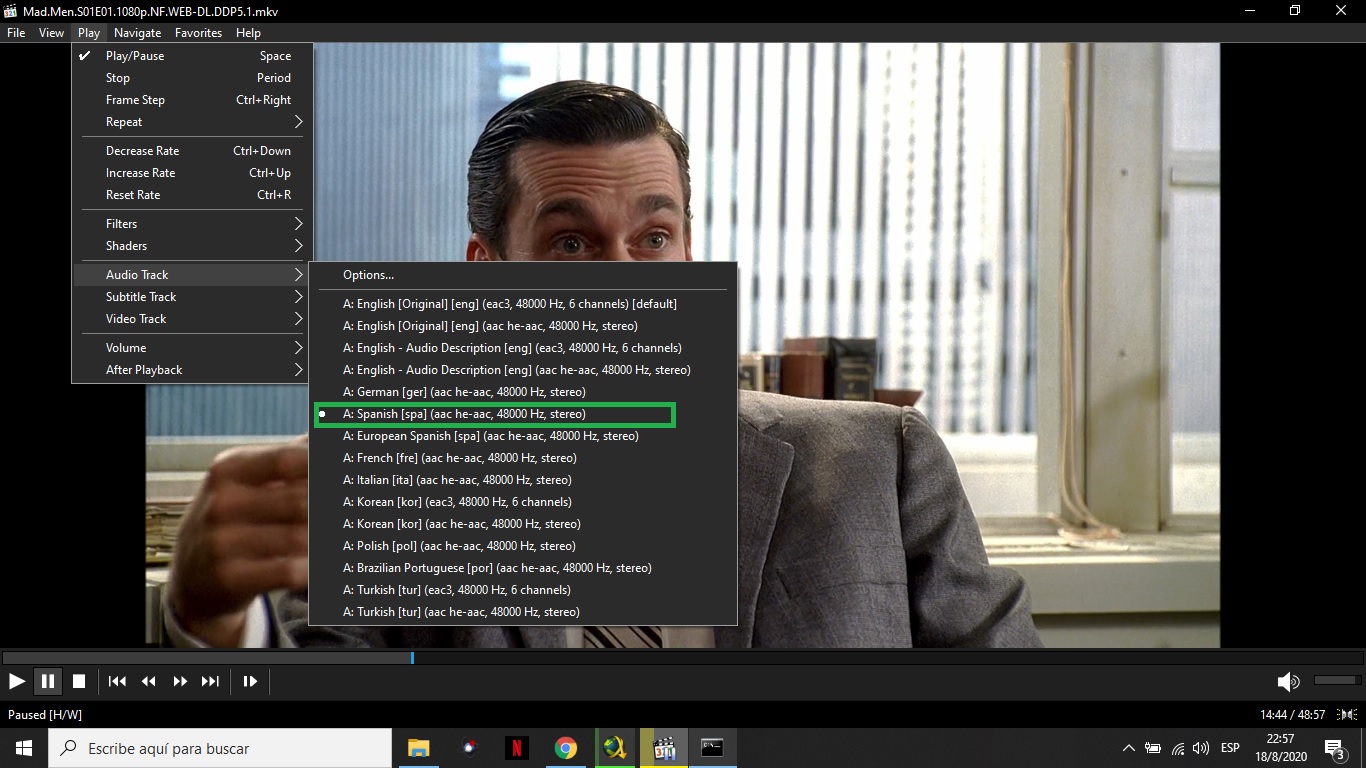This screenshot has width=1366, height=768.
Task: Select Turkish aac he-aac stereo track
Action: coord(522,612)
